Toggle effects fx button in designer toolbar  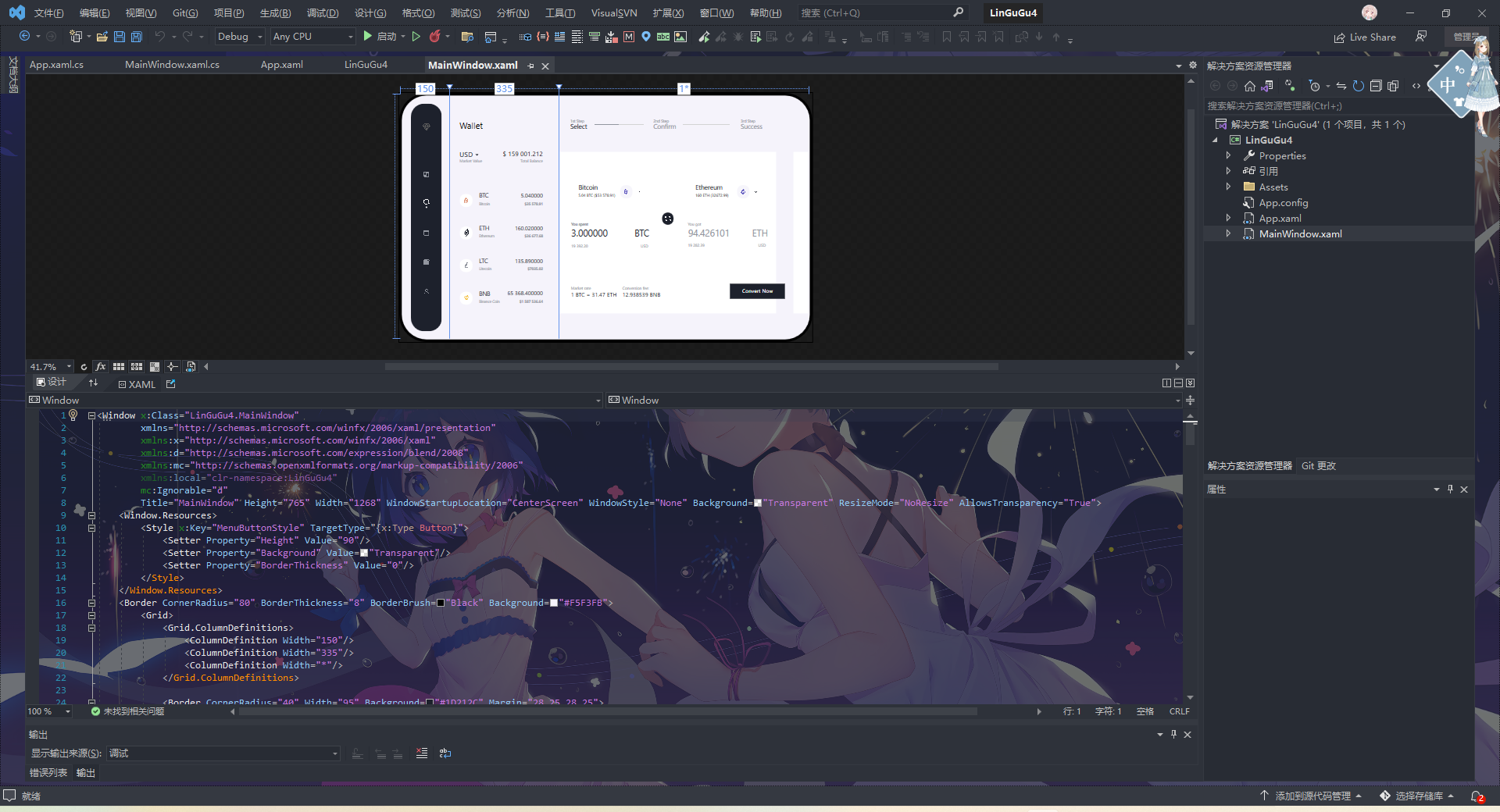[101, 367]
